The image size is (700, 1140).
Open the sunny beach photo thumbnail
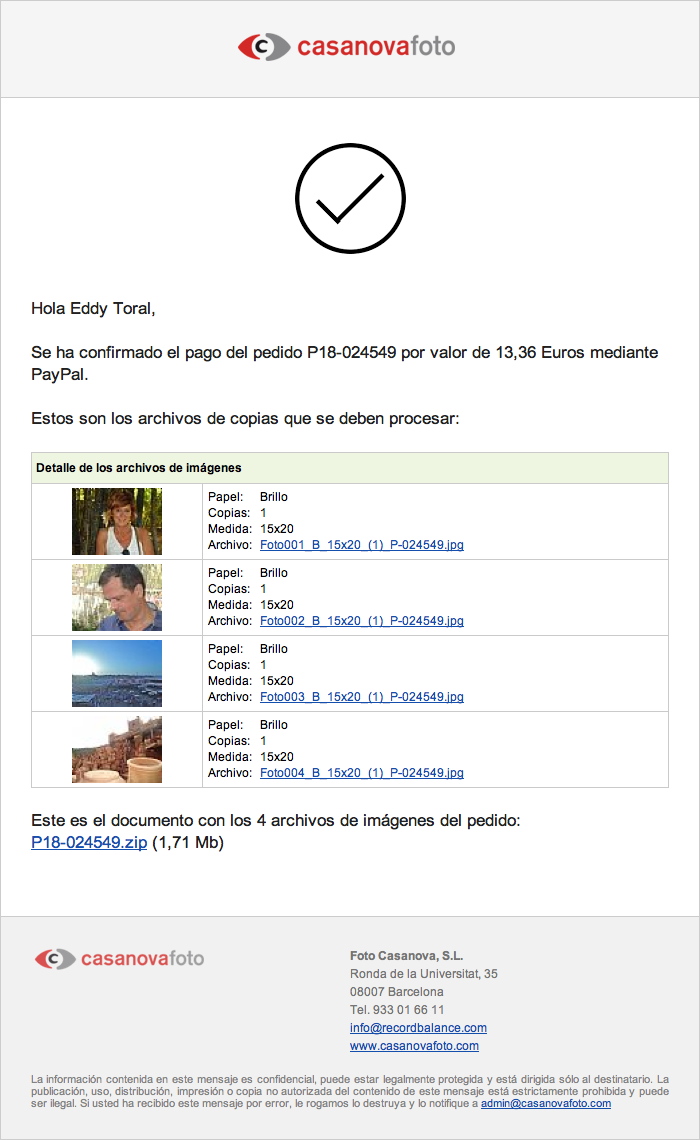[x=117, y=673]
